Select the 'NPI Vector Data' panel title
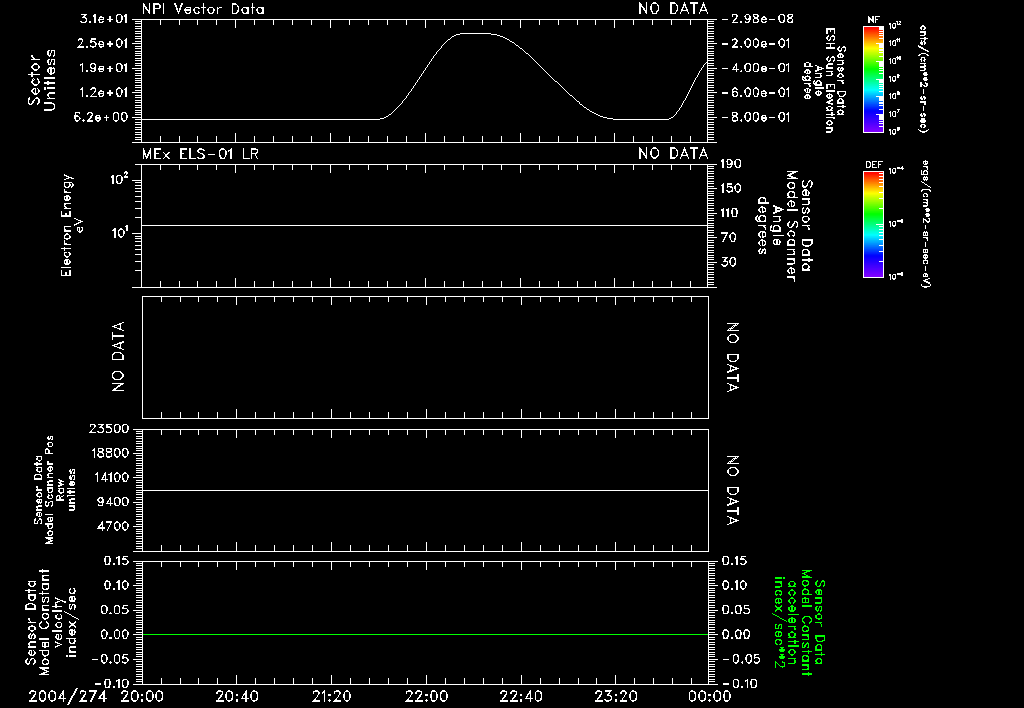The width and height of the screenshot is (1024, 708). [203, 9]
